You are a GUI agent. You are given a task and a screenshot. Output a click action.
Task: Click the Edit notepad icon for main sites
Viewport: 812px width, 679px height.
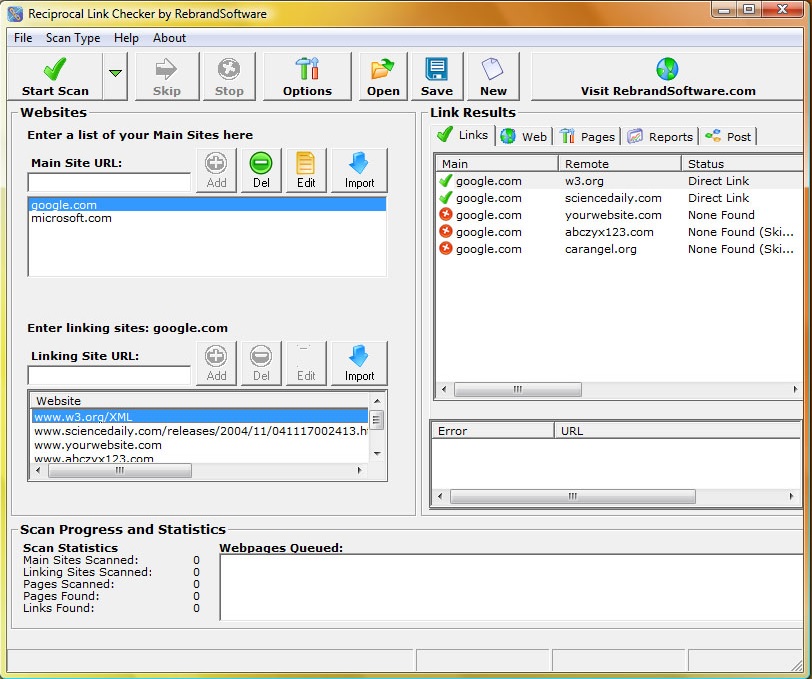(306, 170)
